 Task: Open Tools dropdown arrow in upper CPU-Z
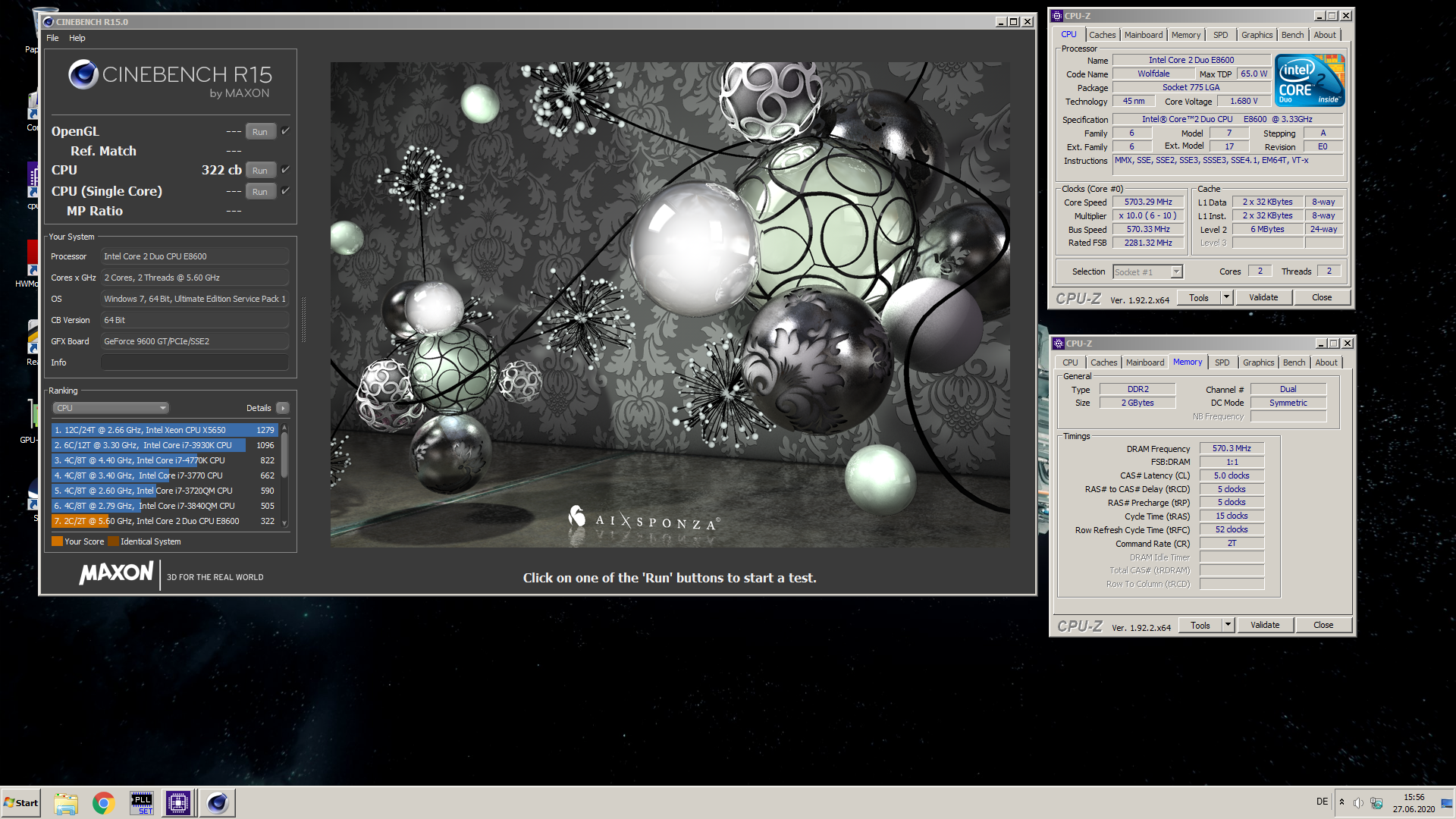tap(1226, 297)
